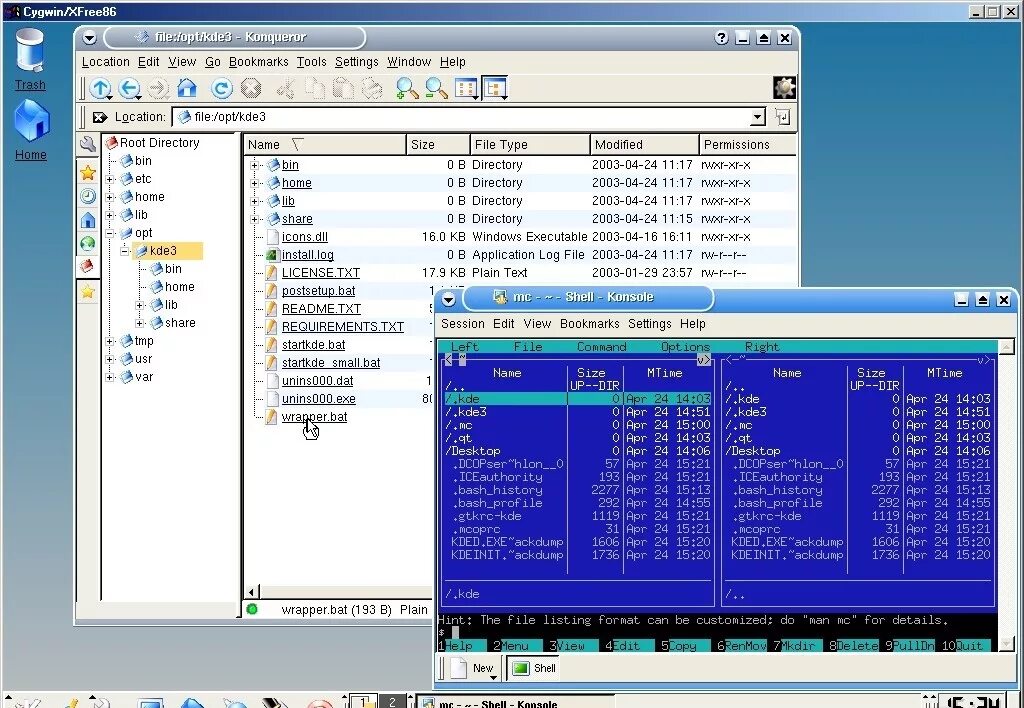1024x708 pixels.
Task: Open the startkde.bat file link
Action: (x=313, y=345)
